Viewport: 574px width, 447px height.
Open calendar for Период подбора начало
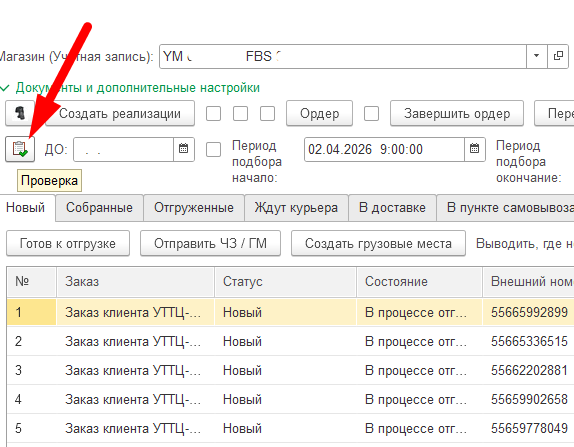coord(474,149)
